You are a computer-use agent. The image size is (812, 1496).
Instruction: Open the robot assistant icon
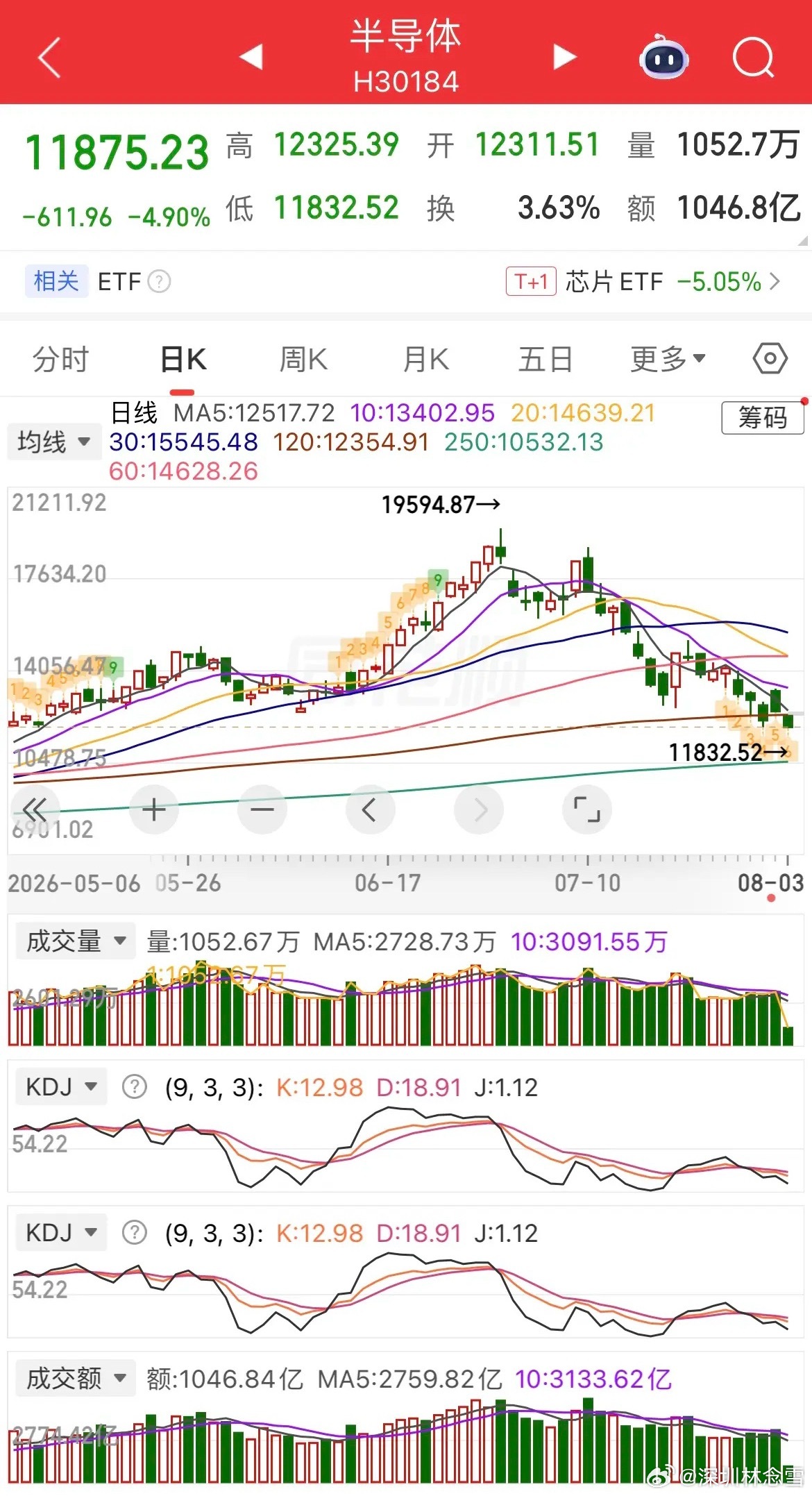663,58
